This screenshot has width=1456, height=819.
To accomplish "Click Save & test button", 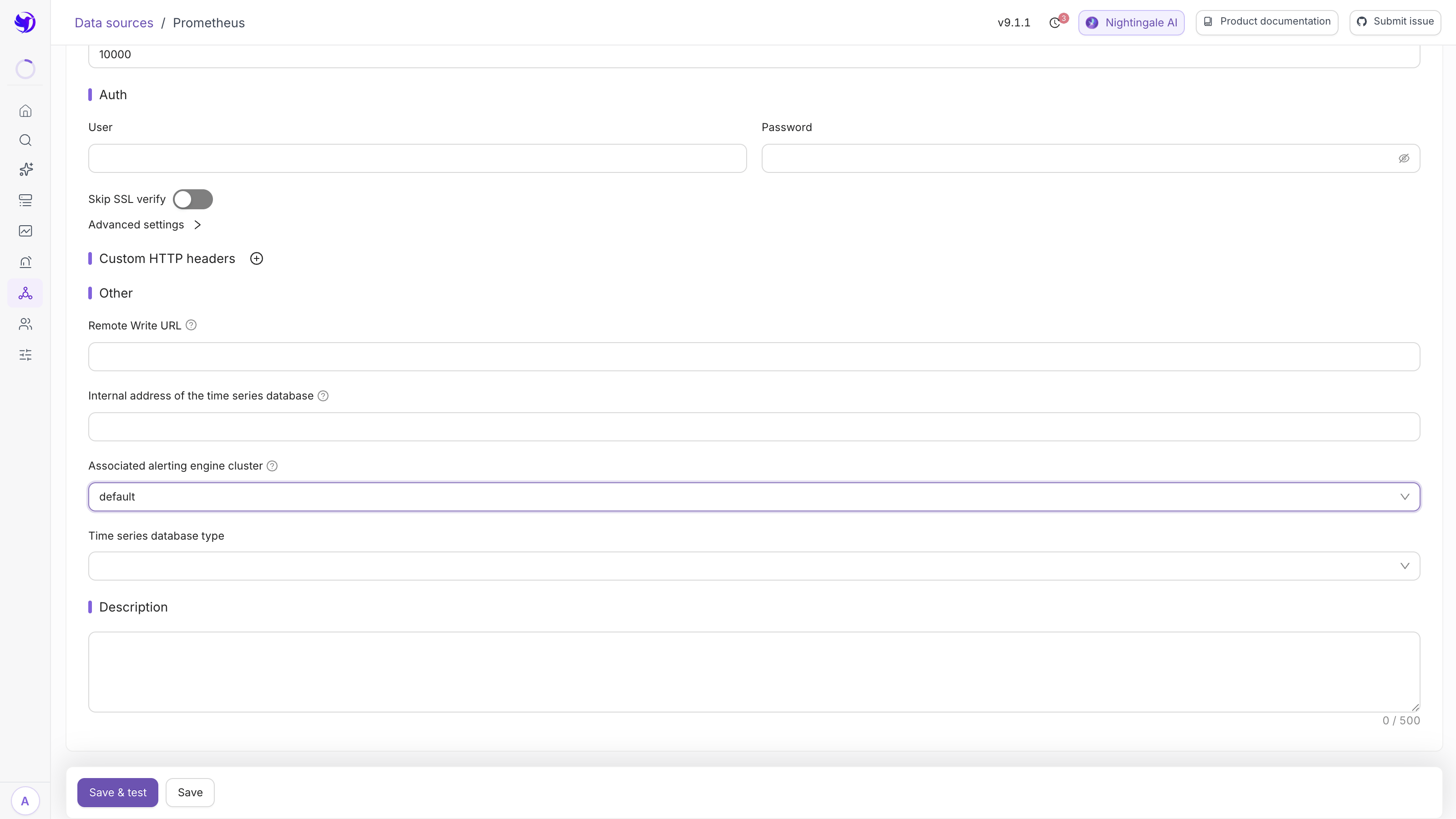I will click(117, 793).
